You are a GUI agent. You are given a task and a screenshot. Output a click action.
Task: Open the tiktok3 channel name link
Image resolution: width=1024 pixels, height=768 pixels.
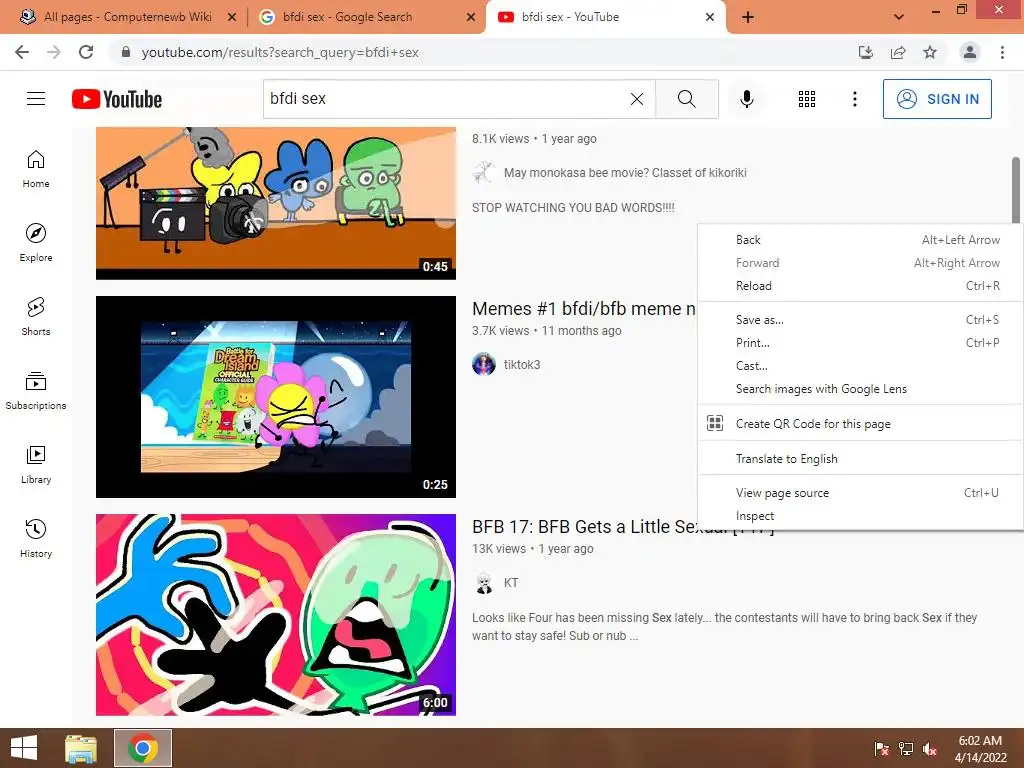[x=522, y=364]
